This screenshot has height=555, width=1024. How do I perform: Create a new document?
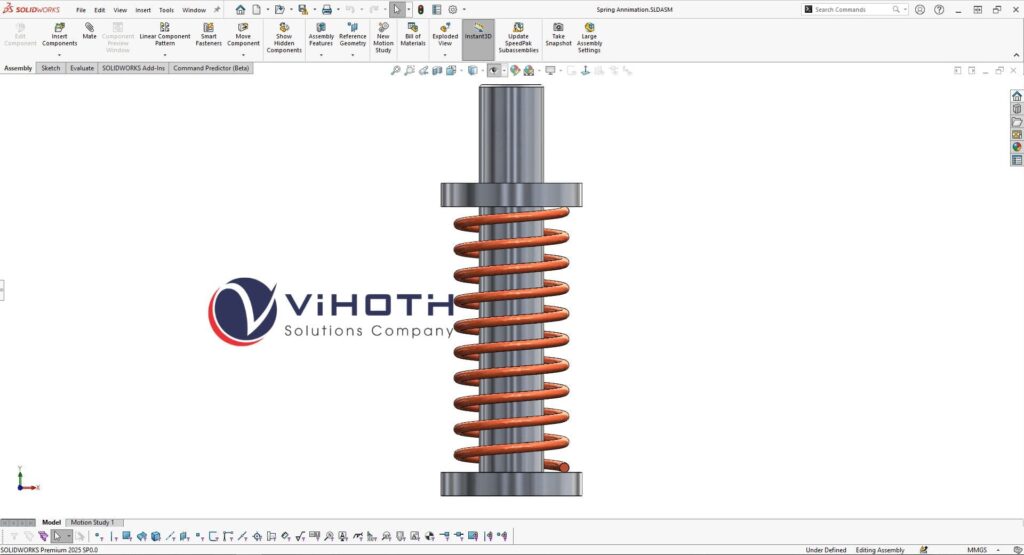[257, 10]
